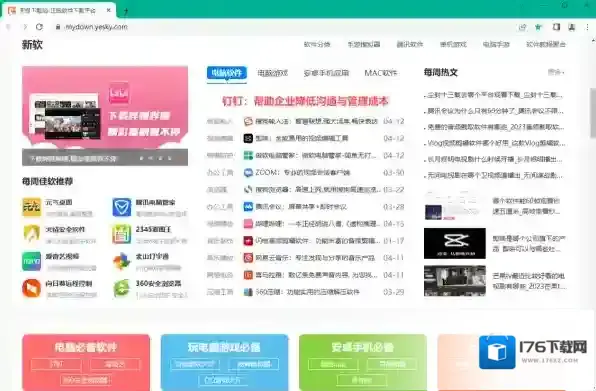This screenshot has width=596, height=391.
Task: Click the black 剪映 icon in list
Action: point(248,138)
